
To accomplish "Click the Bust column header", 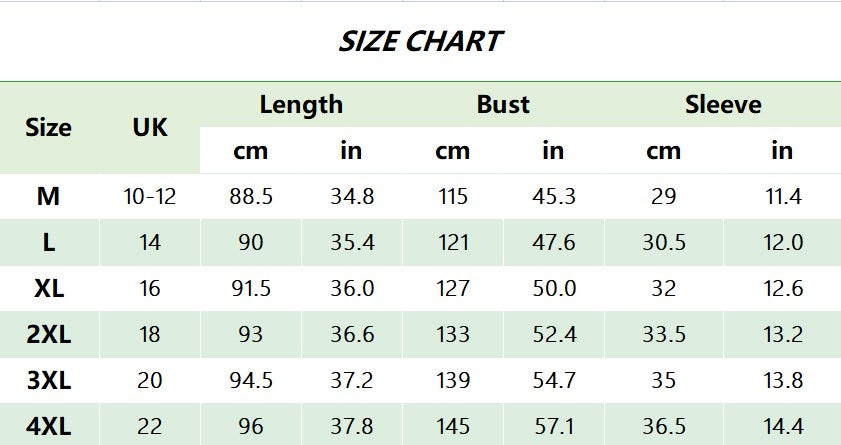I will coord(503,104).
